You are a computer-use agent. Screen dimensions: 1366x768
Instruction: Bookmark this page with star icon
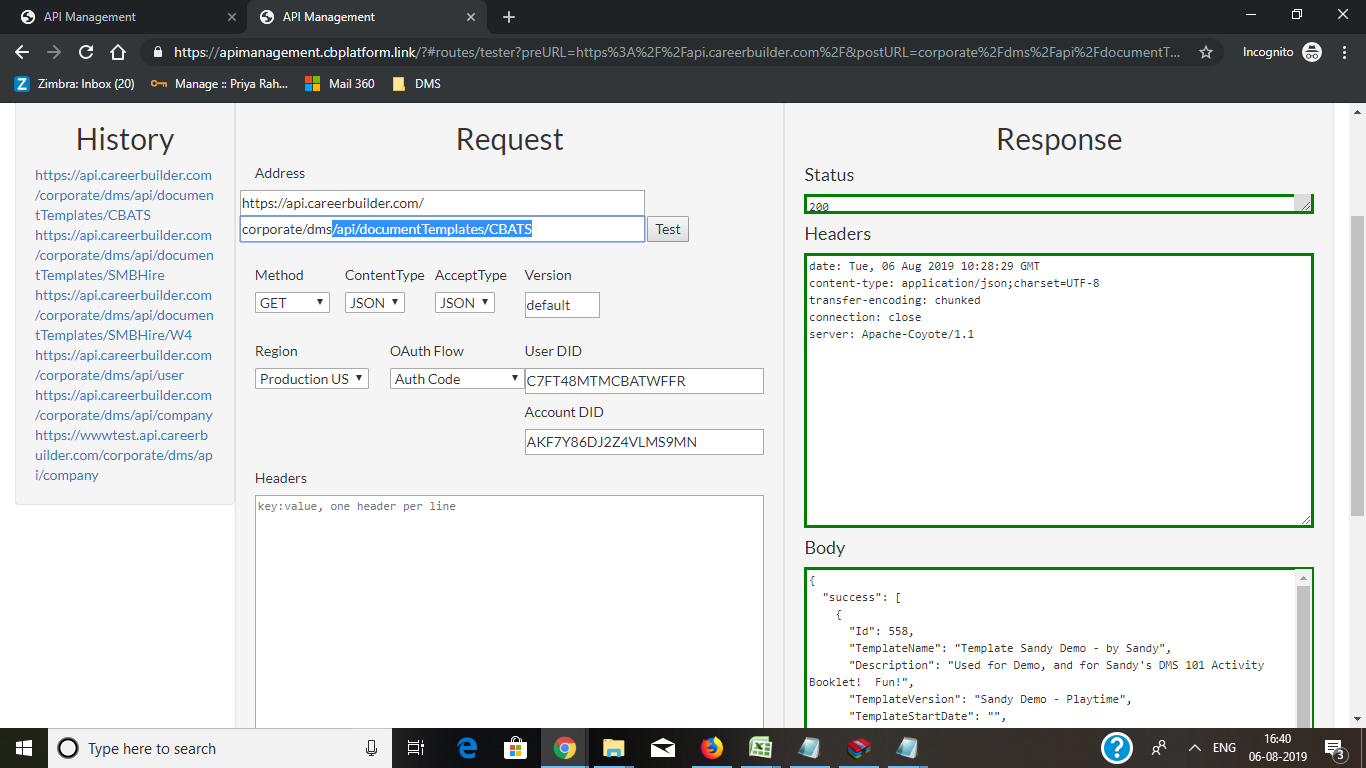tap(1206, 52)
